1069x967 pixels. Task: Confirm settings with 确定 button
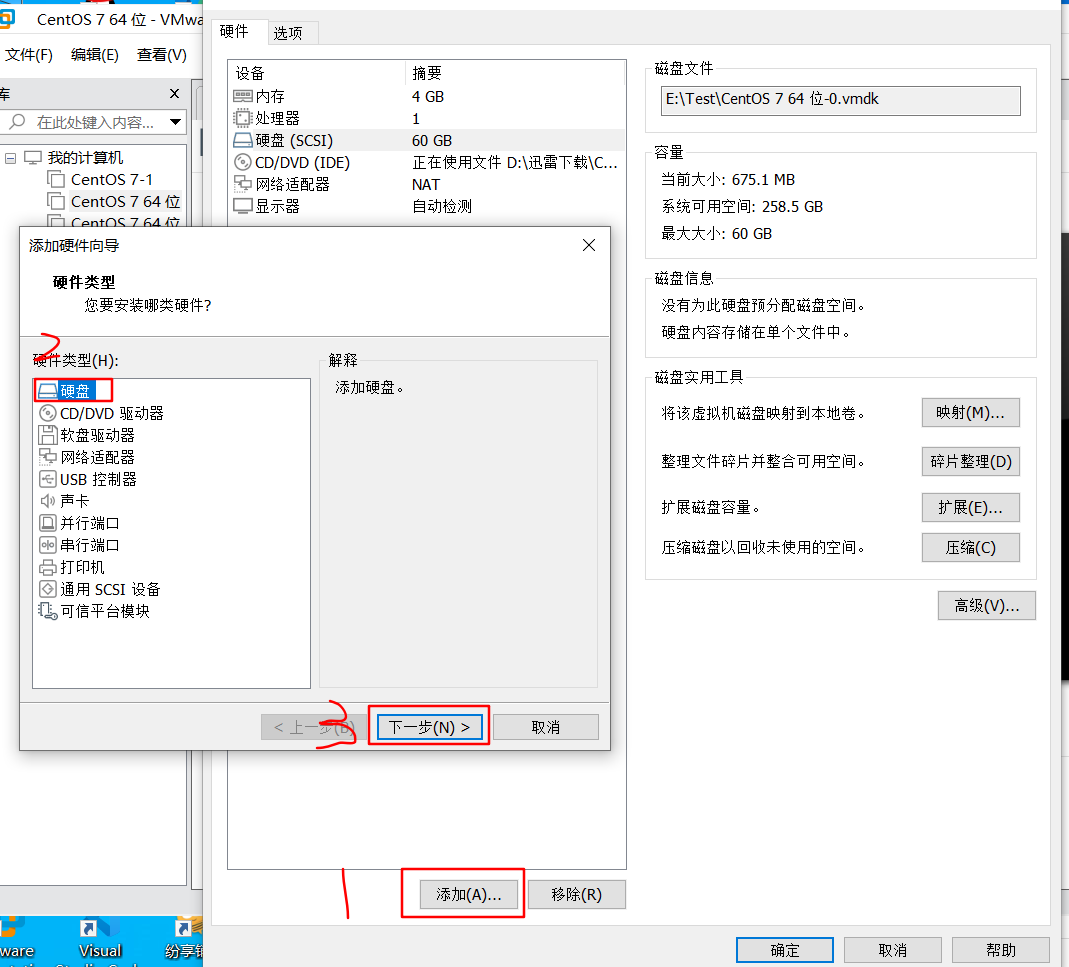coord(785,950)
